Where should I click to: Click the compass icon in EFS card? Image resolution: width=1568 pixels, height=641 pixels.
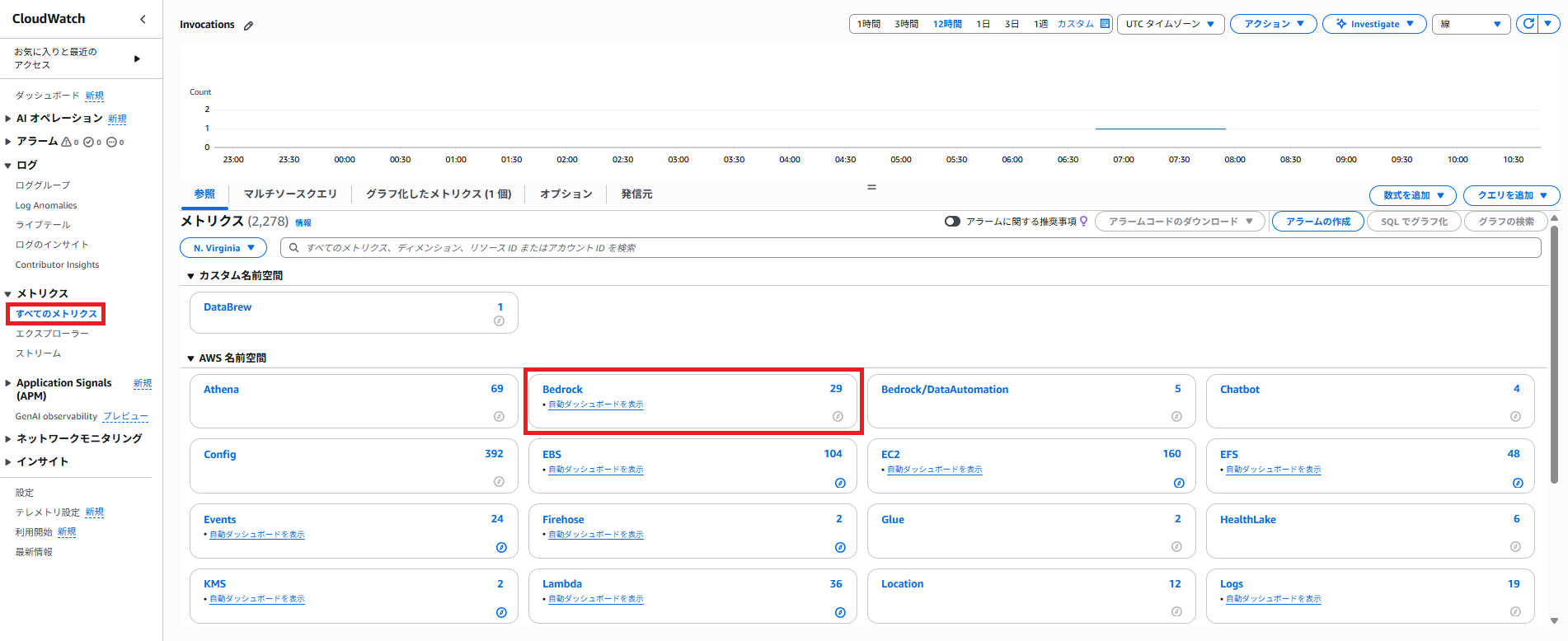click(1518, 483)
